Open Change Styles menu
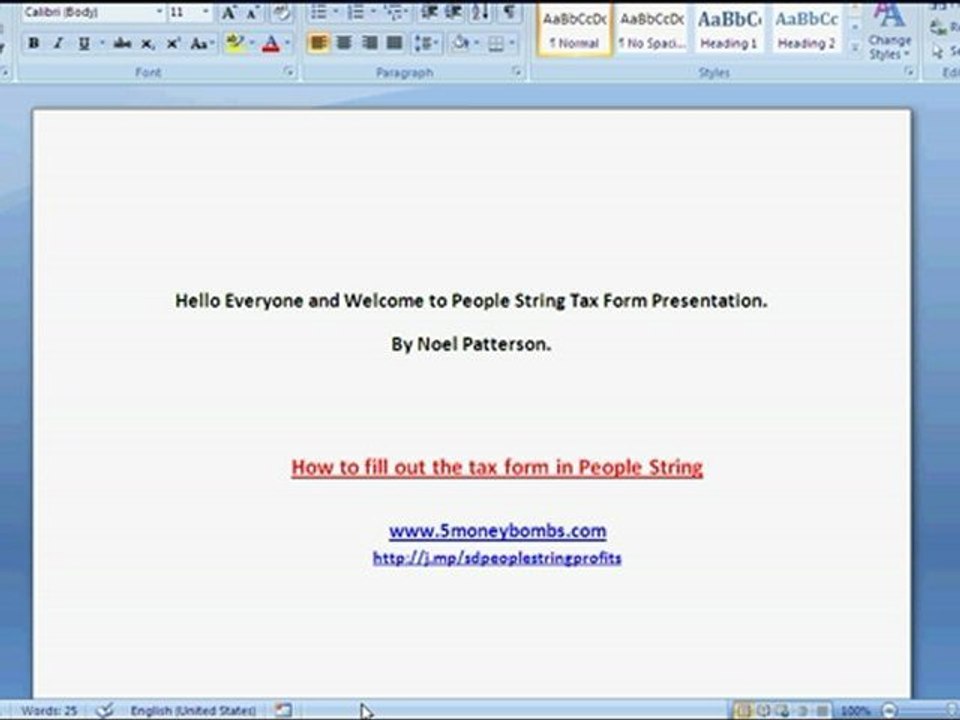This screenshot has width=960, height=720. 889,32
